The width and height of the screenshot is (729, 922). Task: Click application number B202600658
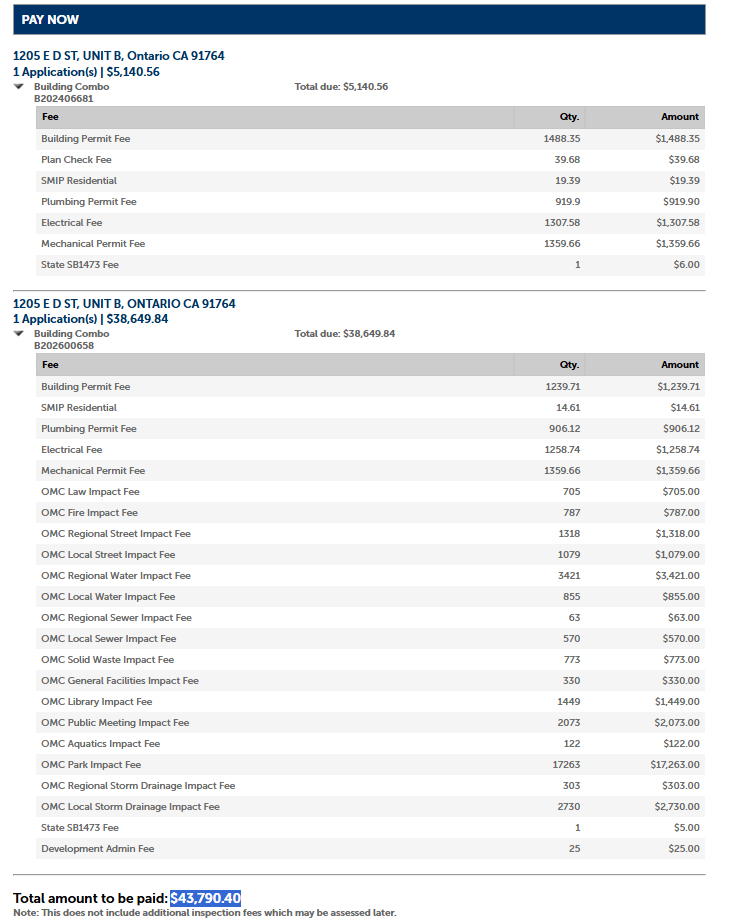tap(64, 346)
